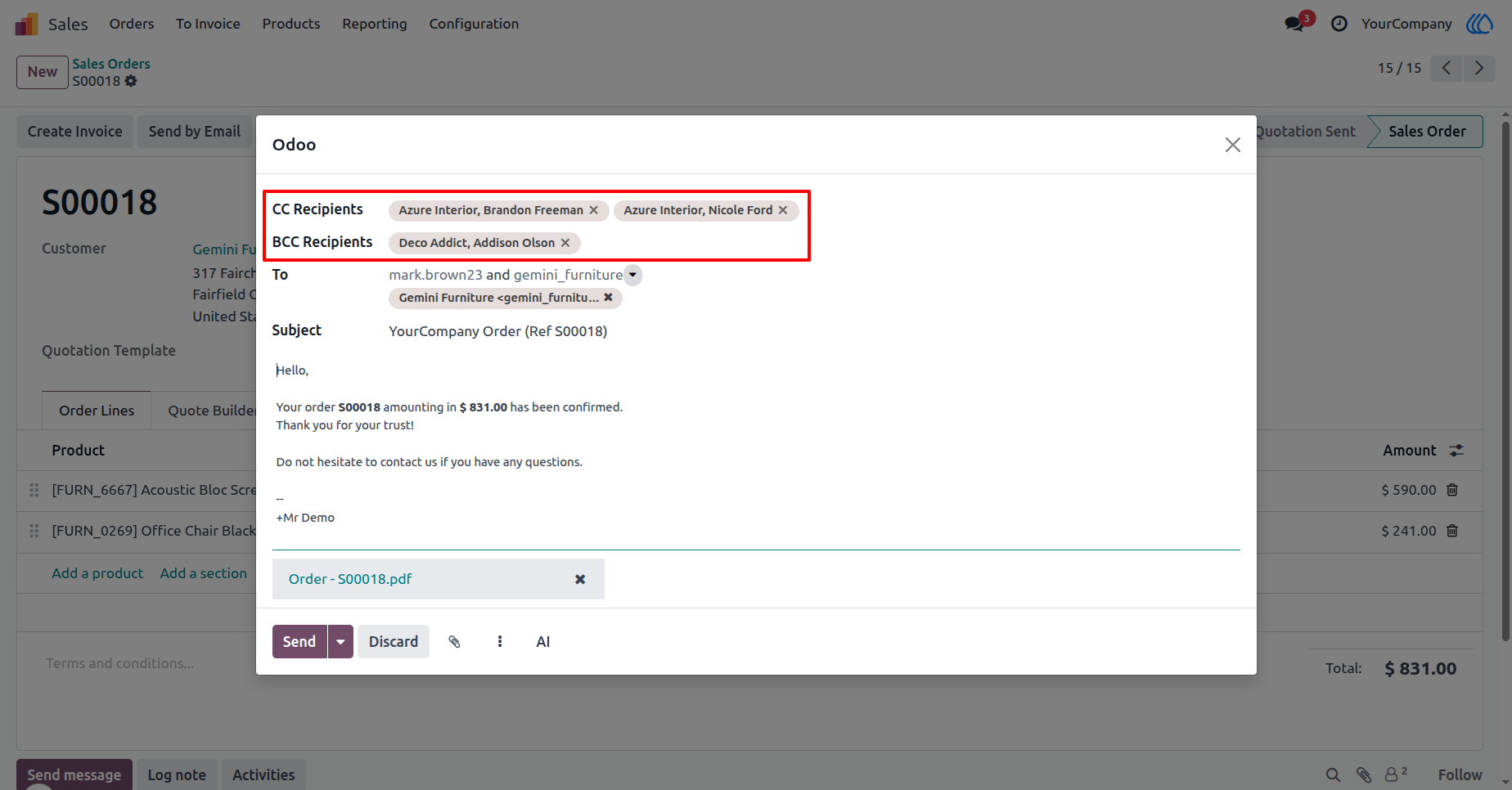Switch to the Order Lines tab
Screen dimensions: 1512x790
tap(97, 411)
